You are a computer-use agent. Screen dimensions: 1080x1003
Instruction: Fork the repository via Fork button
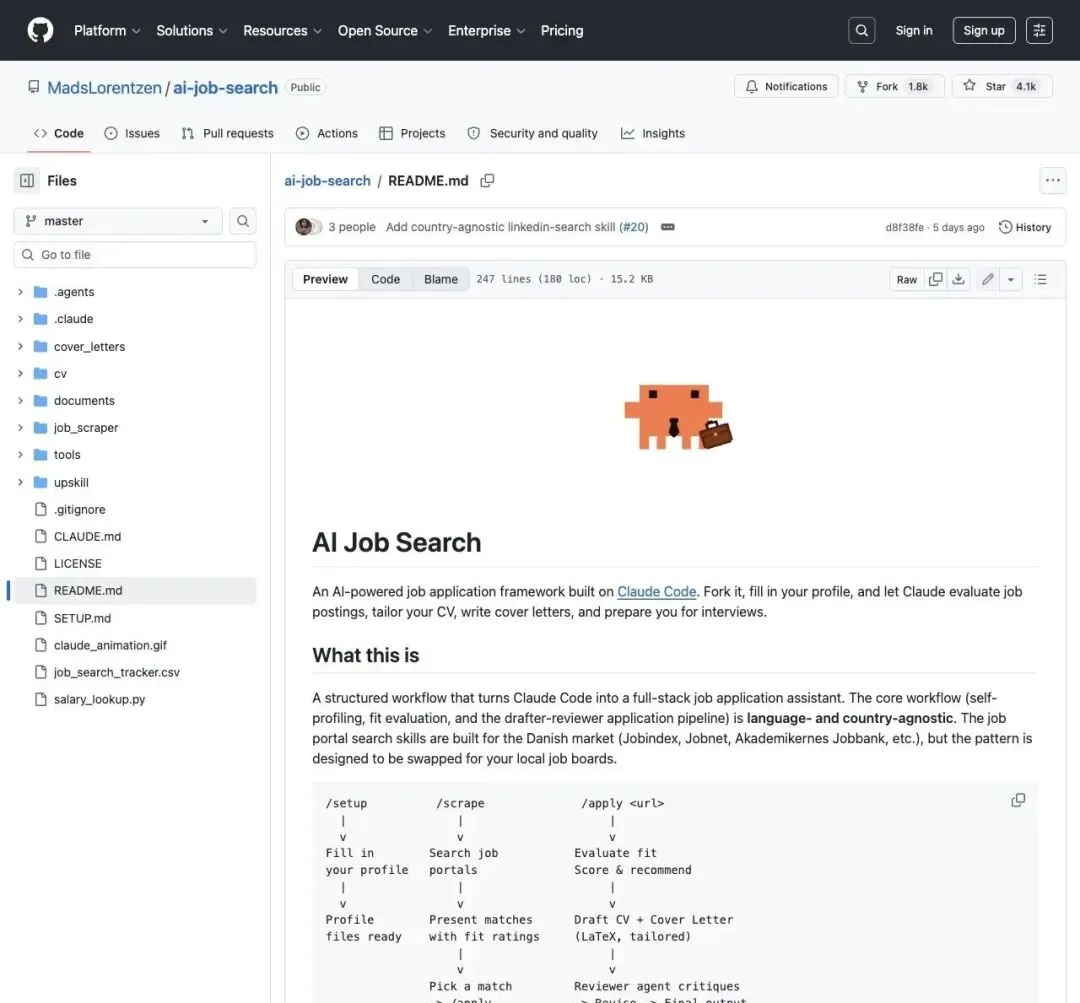[894, 86]
